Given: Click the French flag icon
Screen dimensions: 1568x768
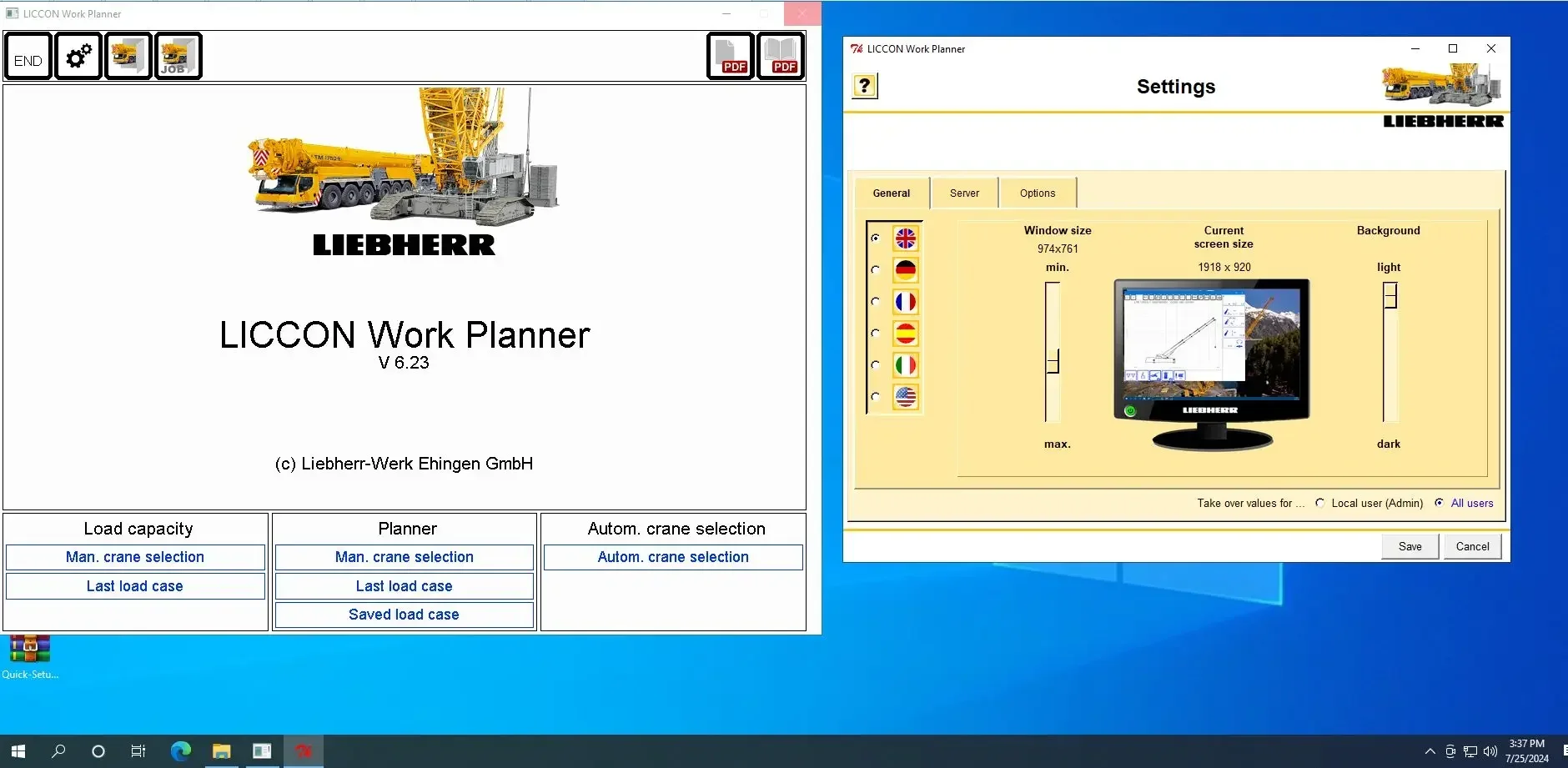Looking at the screenshot, I should point(906,302).
